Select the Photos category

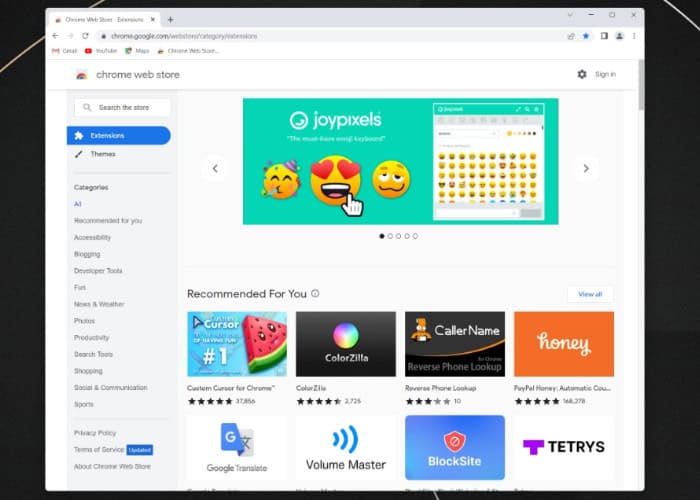coord(84,321)
